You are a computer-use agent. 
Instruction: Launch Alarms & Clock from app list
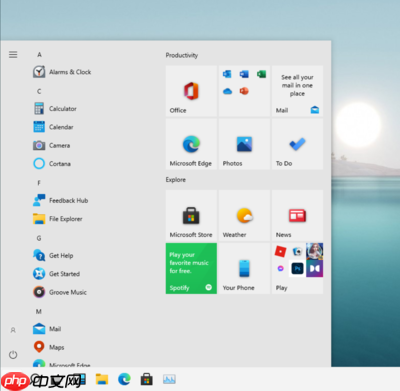62,72
